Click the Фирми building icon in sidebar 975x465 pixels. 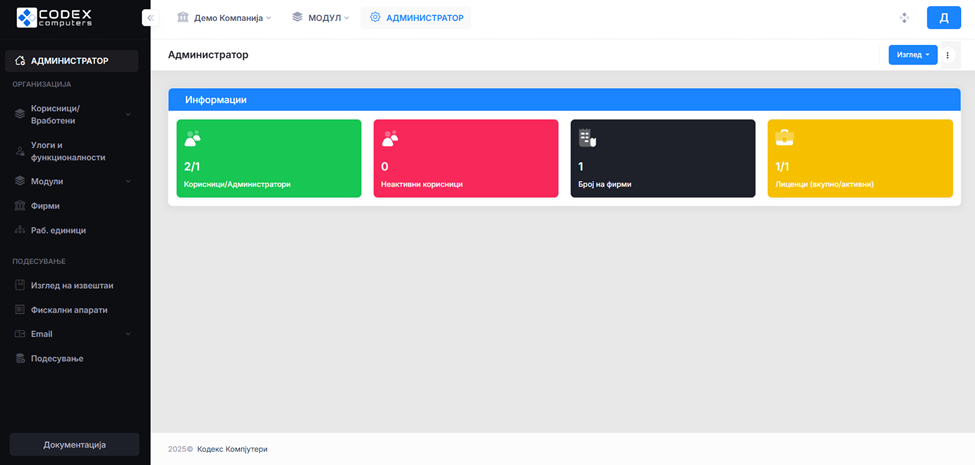click(20, 206)
